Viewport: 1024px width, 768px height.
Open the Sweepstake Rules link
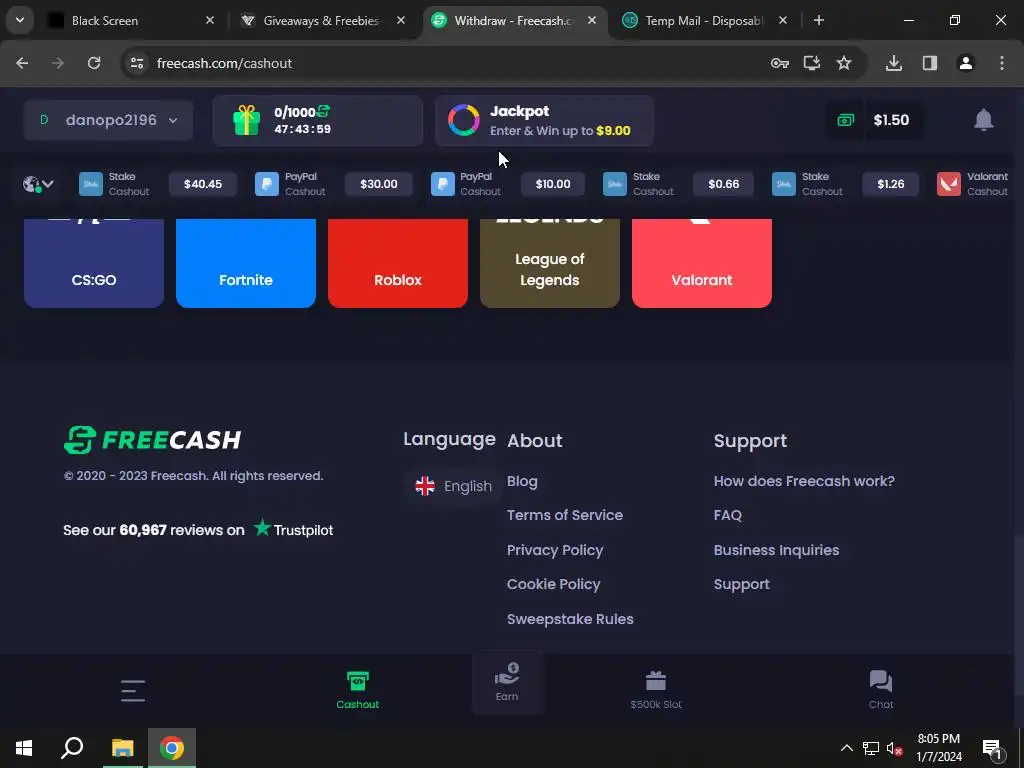click(570, 619)
